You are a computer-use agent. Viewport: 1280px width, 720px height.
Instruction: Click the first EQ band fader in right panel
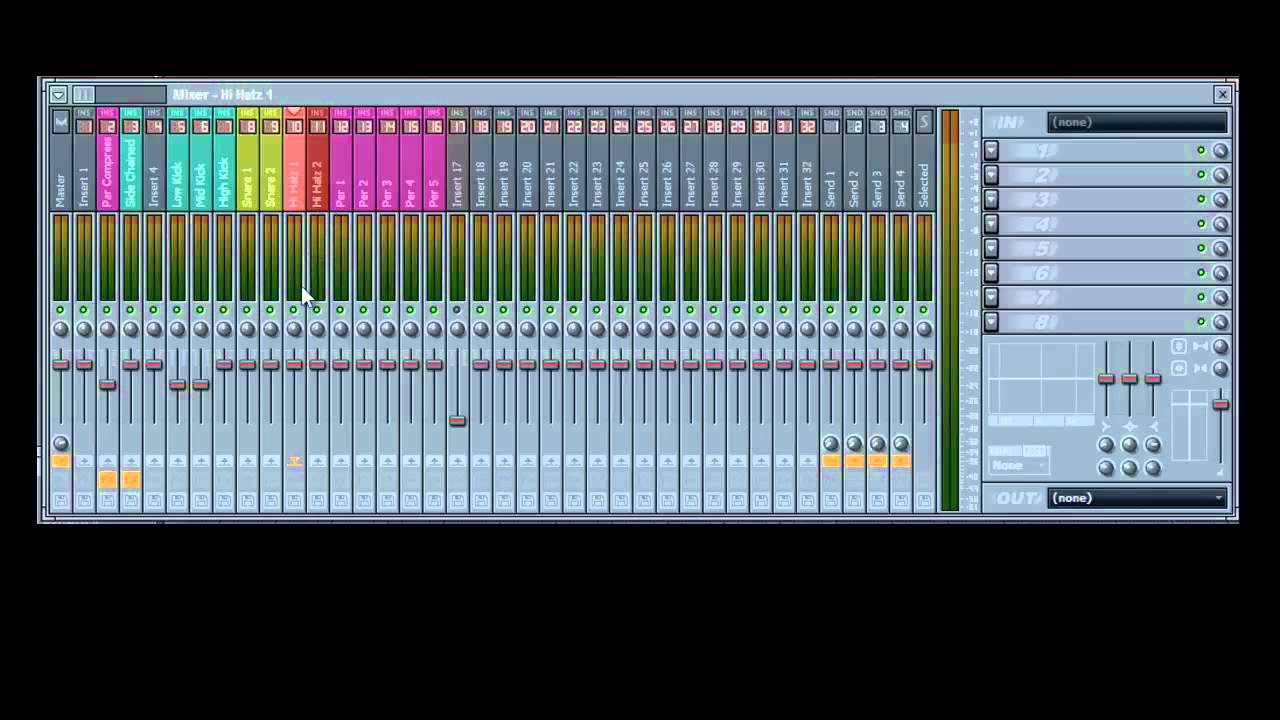(x=1106, y=378)
